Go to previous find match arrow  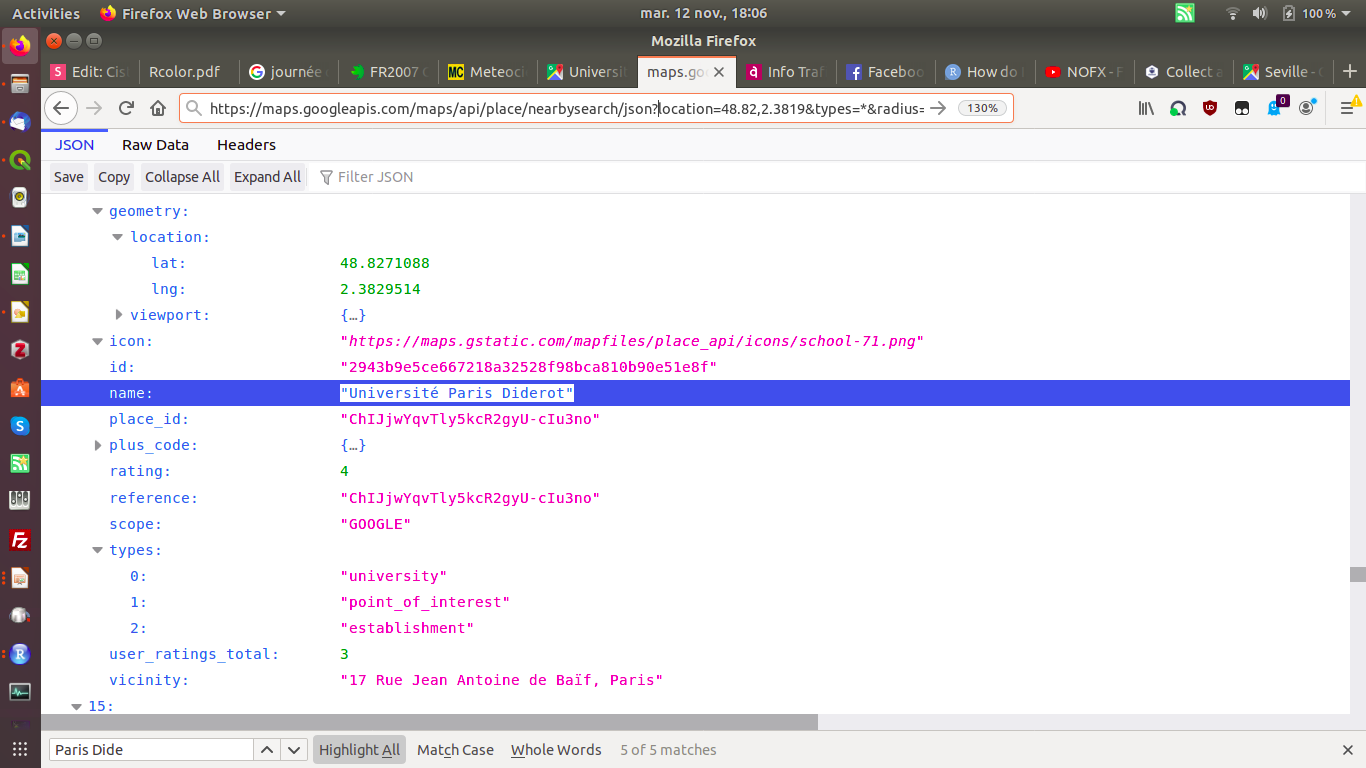[x=267, y=750]
